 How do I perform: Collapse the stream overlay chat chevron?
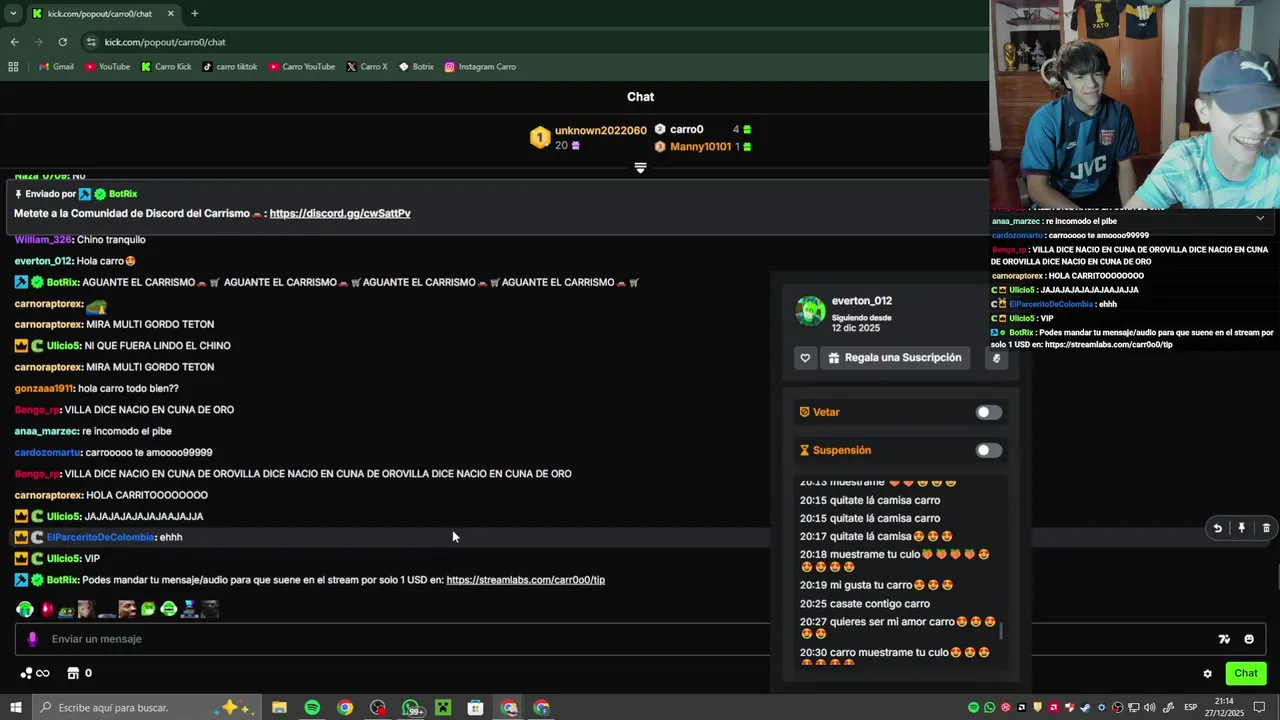[x=1260, y=218]
